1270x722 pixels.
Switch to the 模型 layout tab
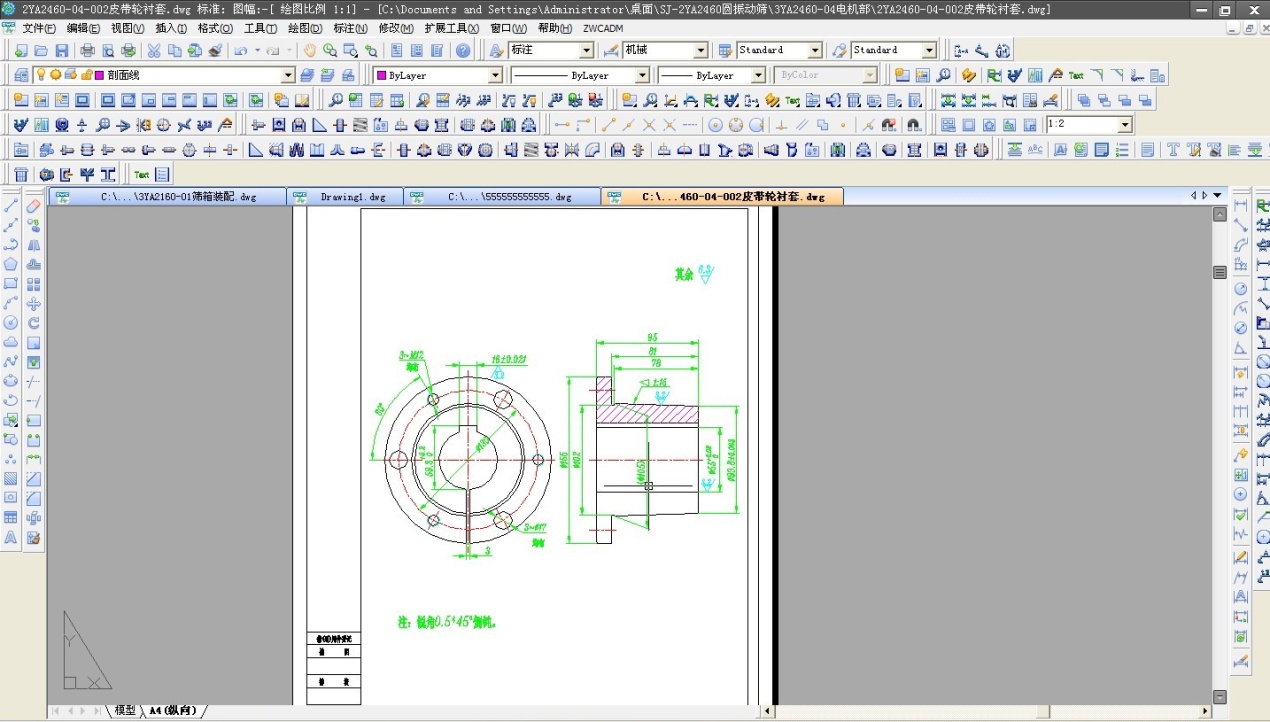point(125,710)
